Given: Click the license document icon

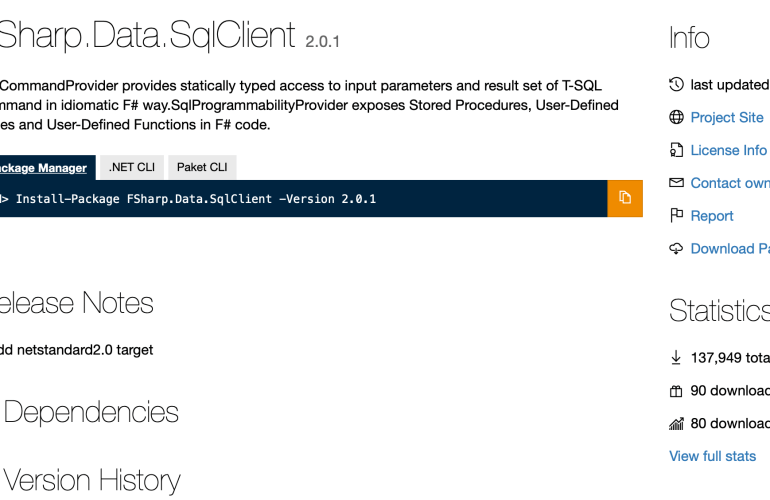Looking at the screenshot, I should tap(676, 151).
